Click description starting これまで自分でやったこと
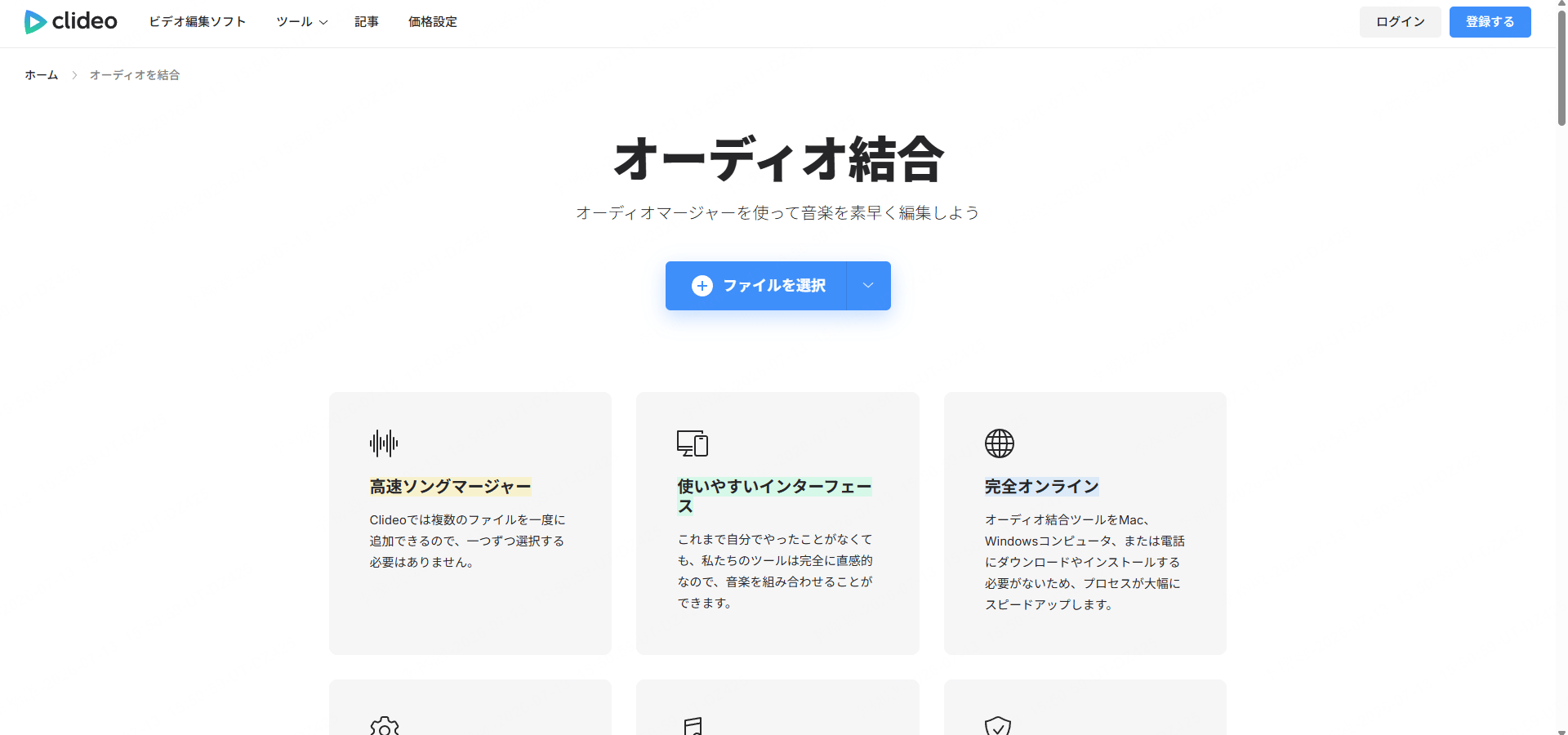 775,571
